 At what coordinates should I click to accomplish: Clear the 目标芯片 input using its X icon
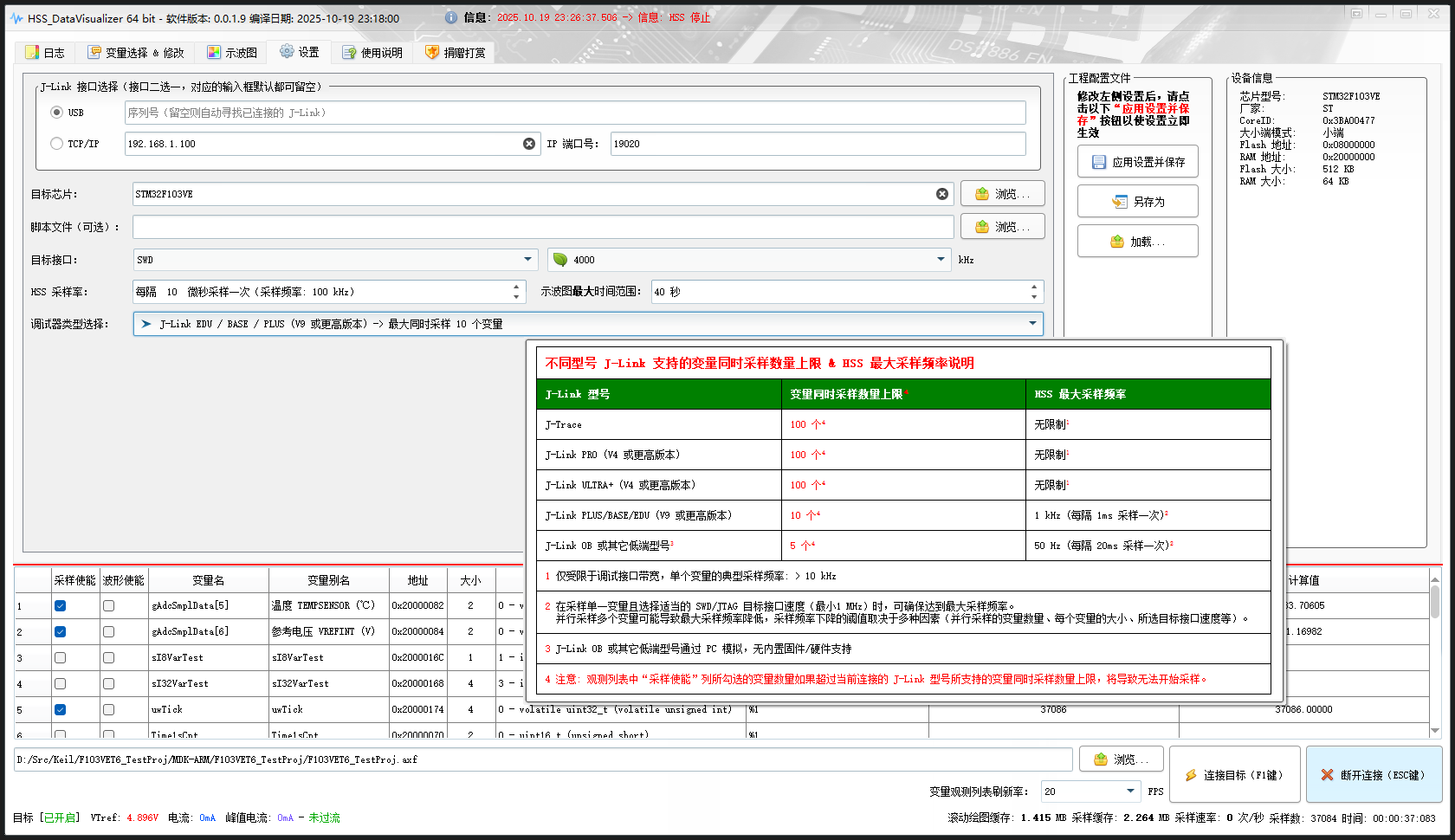coord(942,194)
